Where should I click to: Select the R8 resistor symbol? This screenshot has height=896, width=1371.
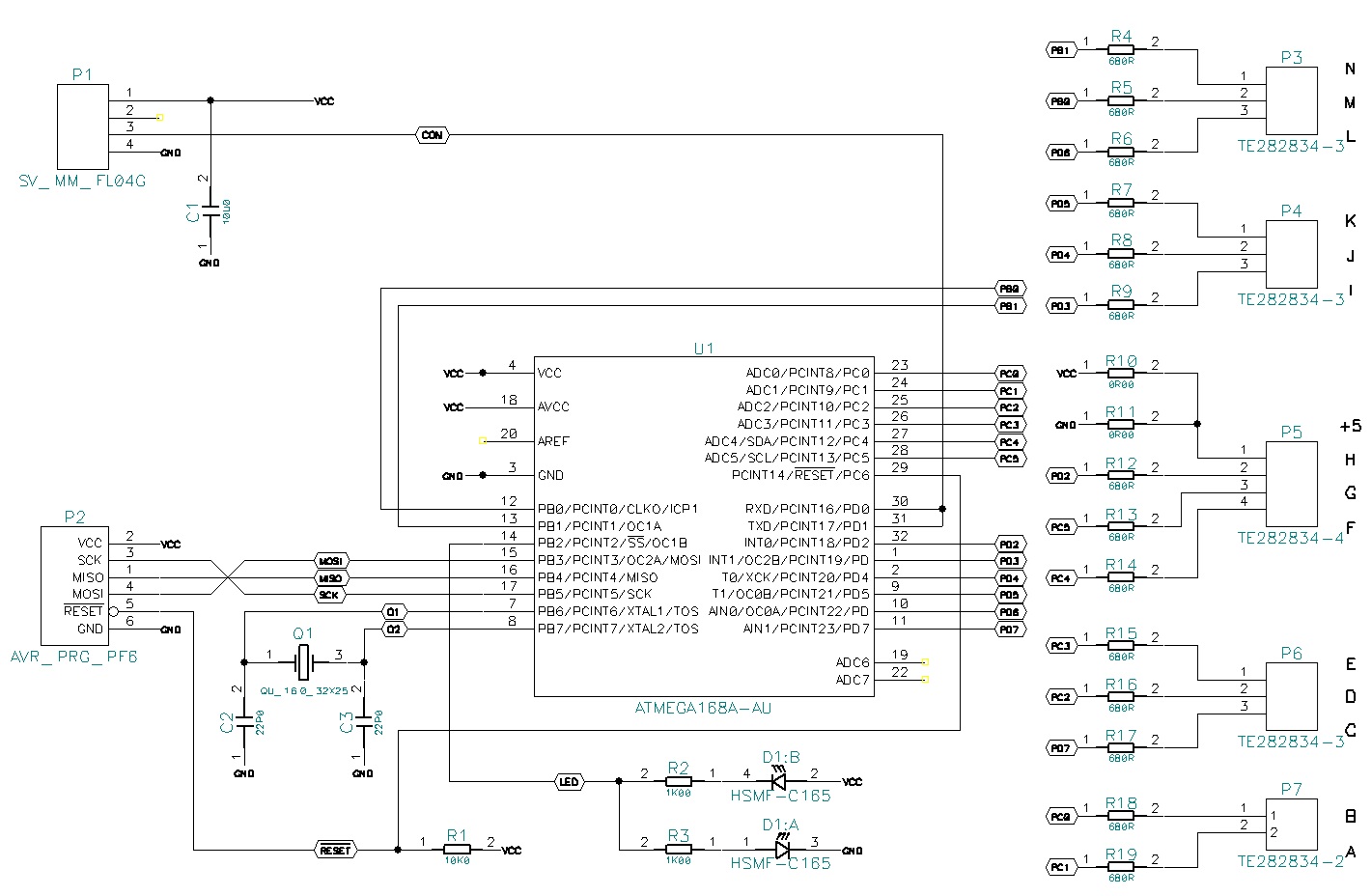click(x=1121, y=254)
